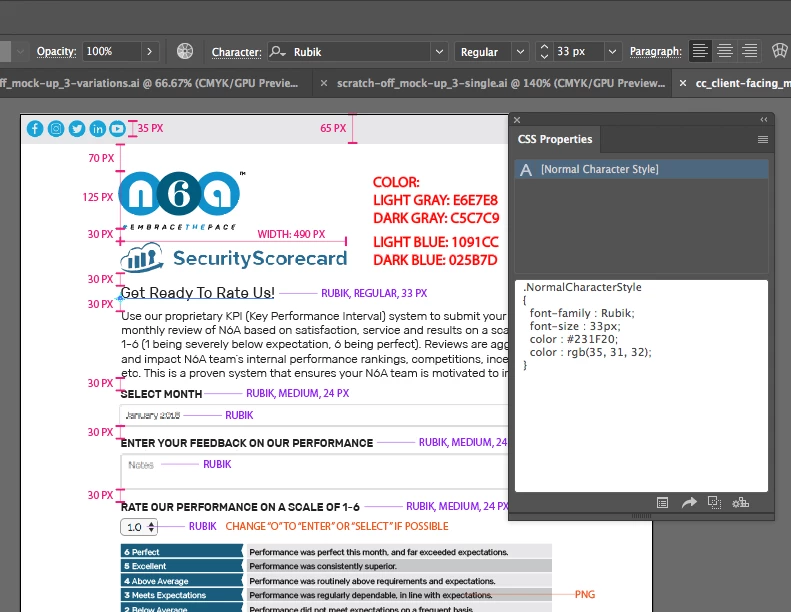Align paragraph text left
The width and height of the screenshot is (791, 612).
tap(700, 51)
